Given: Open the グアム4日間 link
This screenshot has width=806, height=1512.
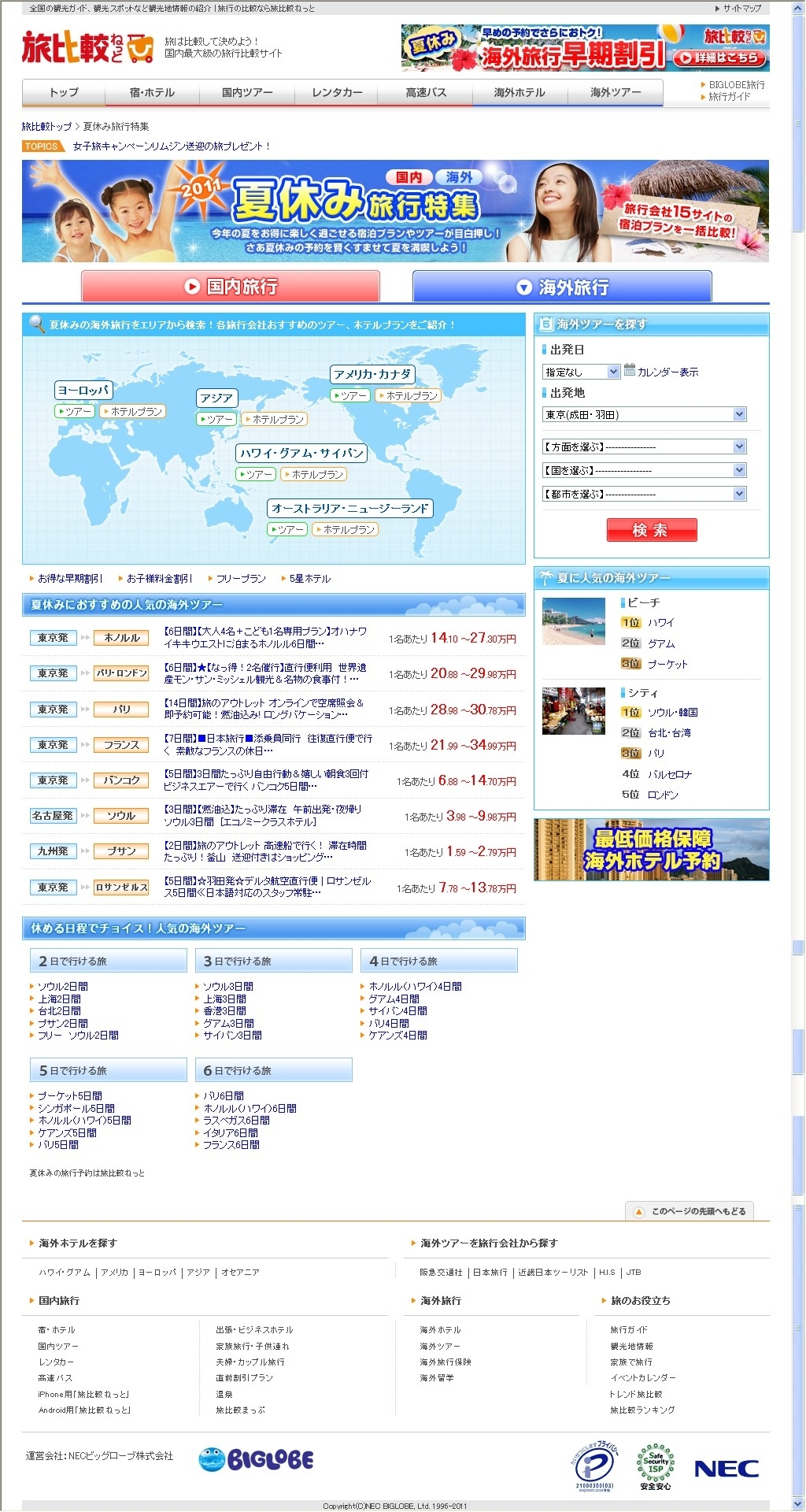Looking at the screenshot, I should click(x=394, y=999).
